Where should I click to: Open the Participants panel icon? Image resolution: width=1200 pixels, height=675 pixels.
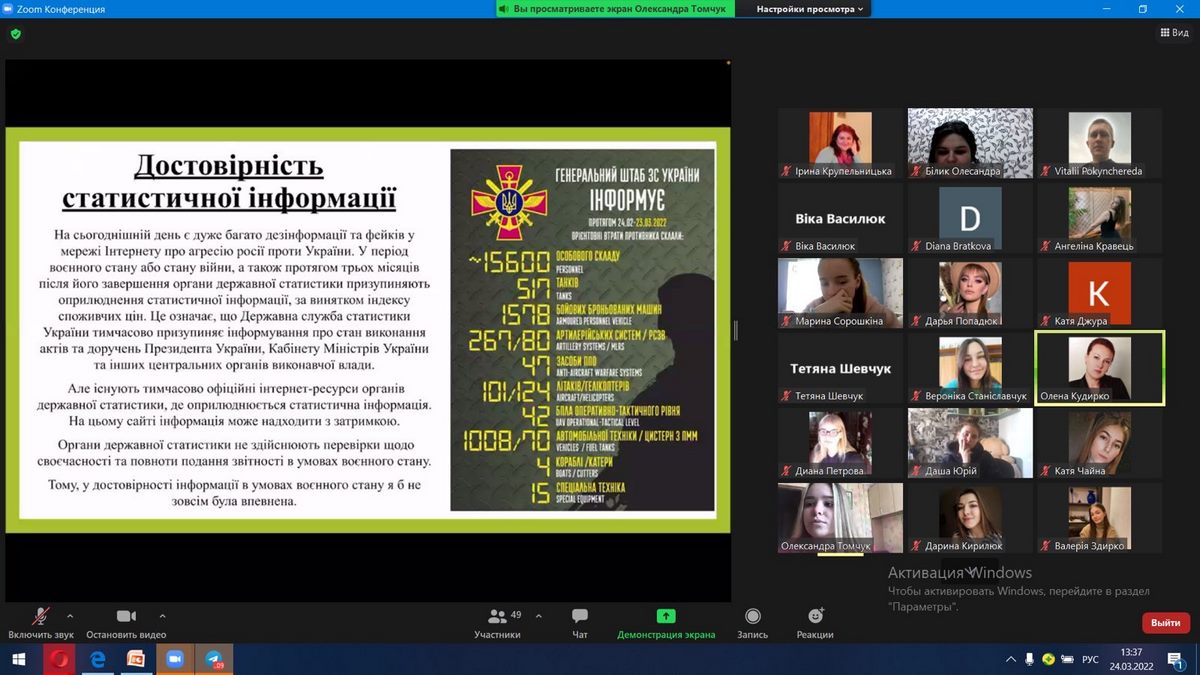[497, 617]
